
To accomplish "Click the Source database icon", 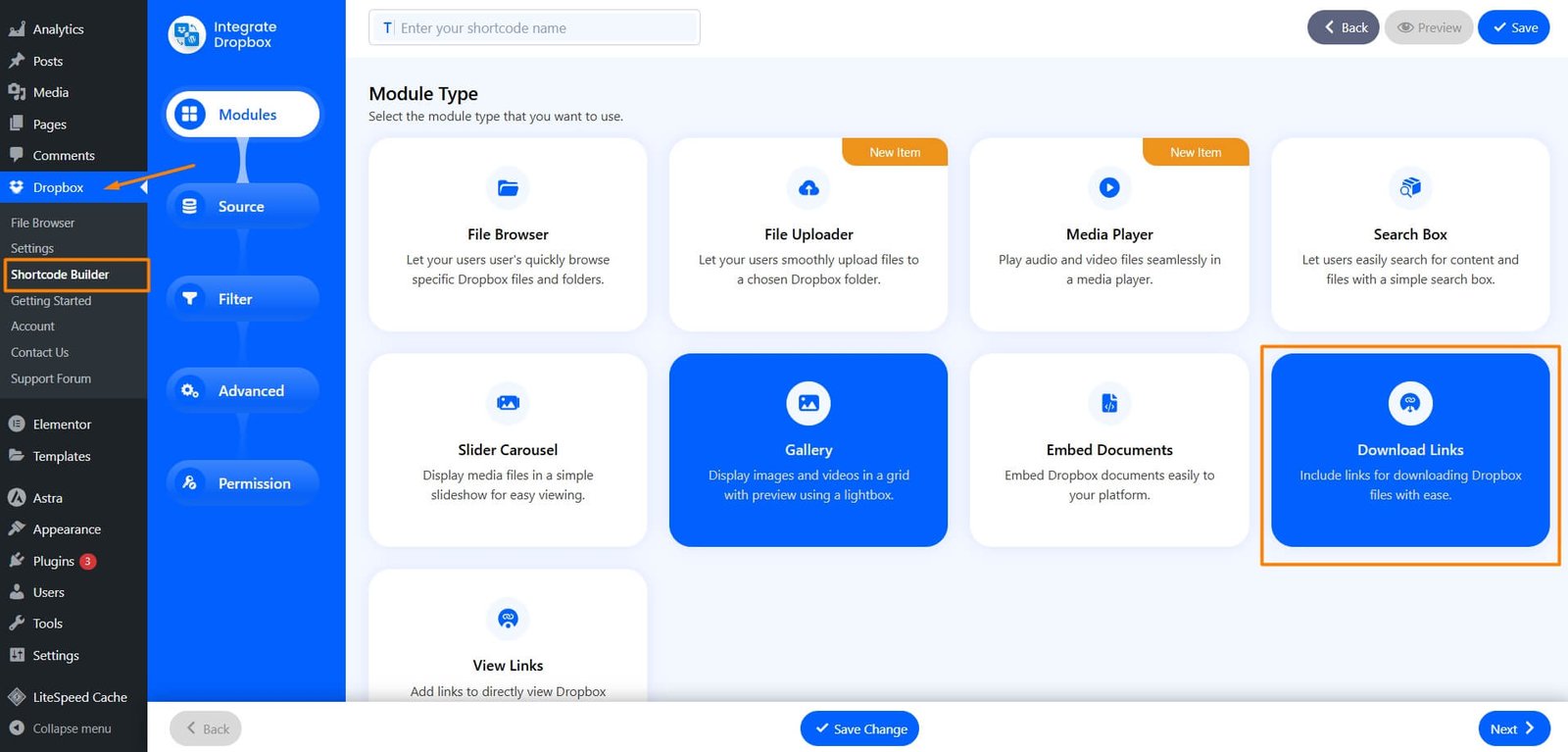I will pyautogui.click(x=189, y=206).
